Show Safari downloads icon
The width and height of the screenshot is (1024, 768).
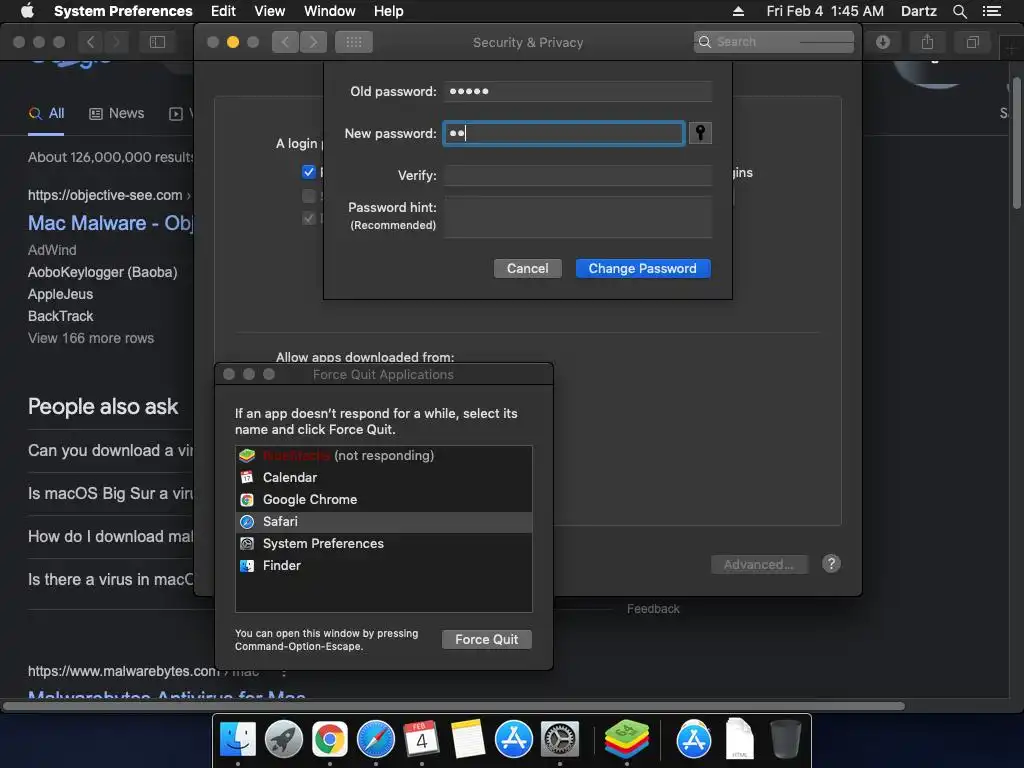[883, 42]
